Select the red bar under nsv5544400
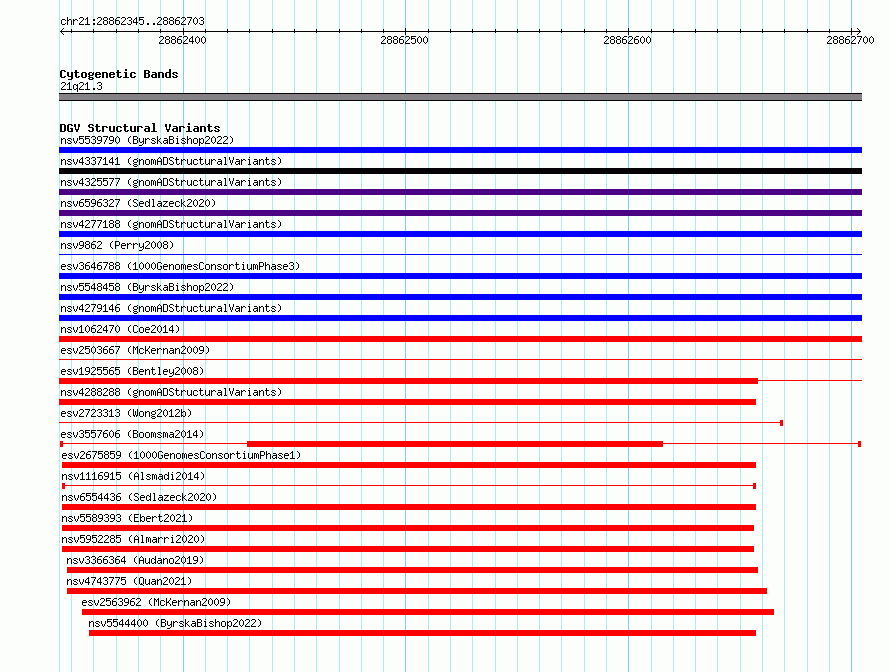This screenshot has height=672, width=890. pos(422,633)
